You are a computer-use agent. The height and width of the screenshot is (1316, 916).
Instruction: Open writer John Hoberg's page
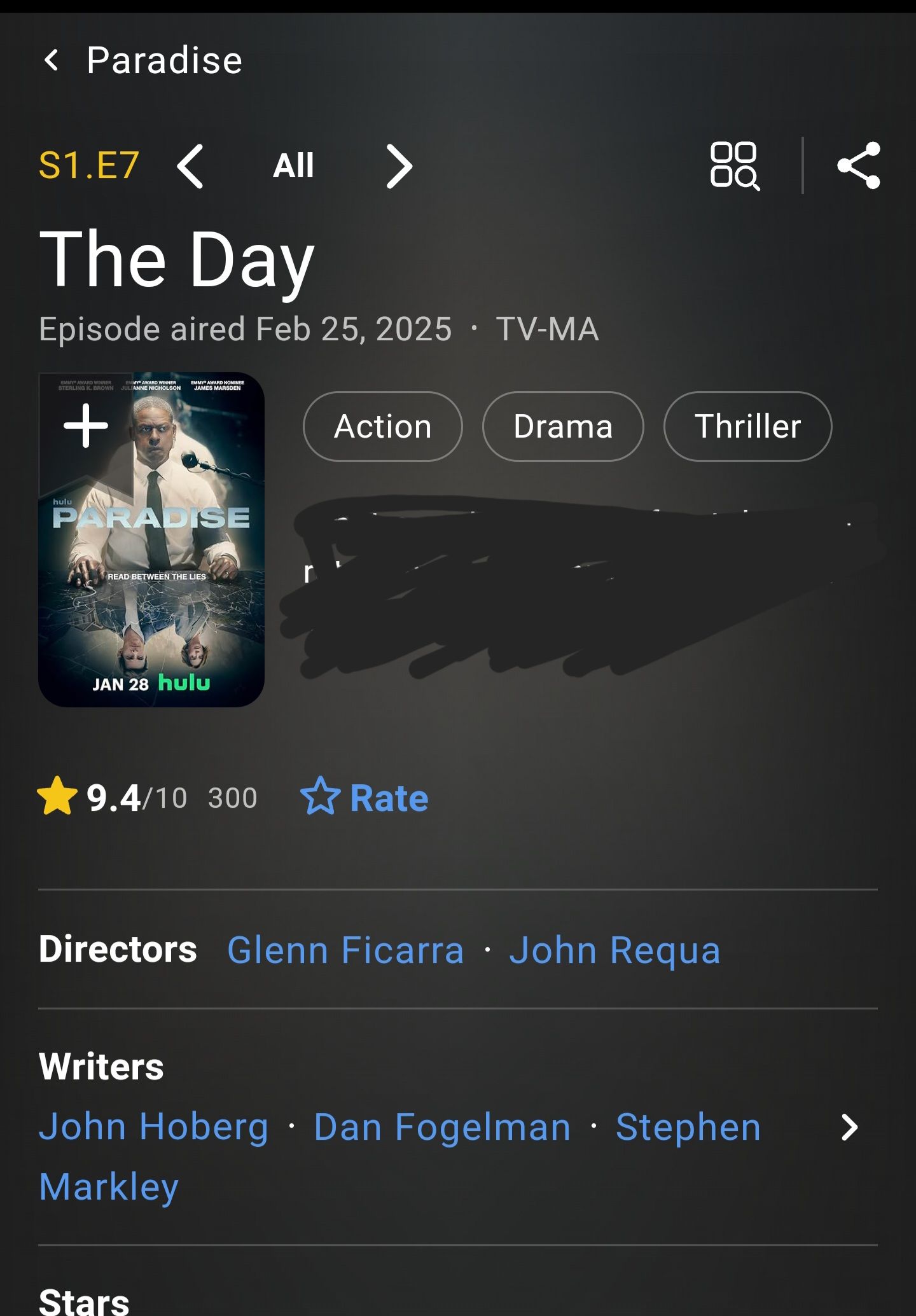click(x=153, y=1128)
